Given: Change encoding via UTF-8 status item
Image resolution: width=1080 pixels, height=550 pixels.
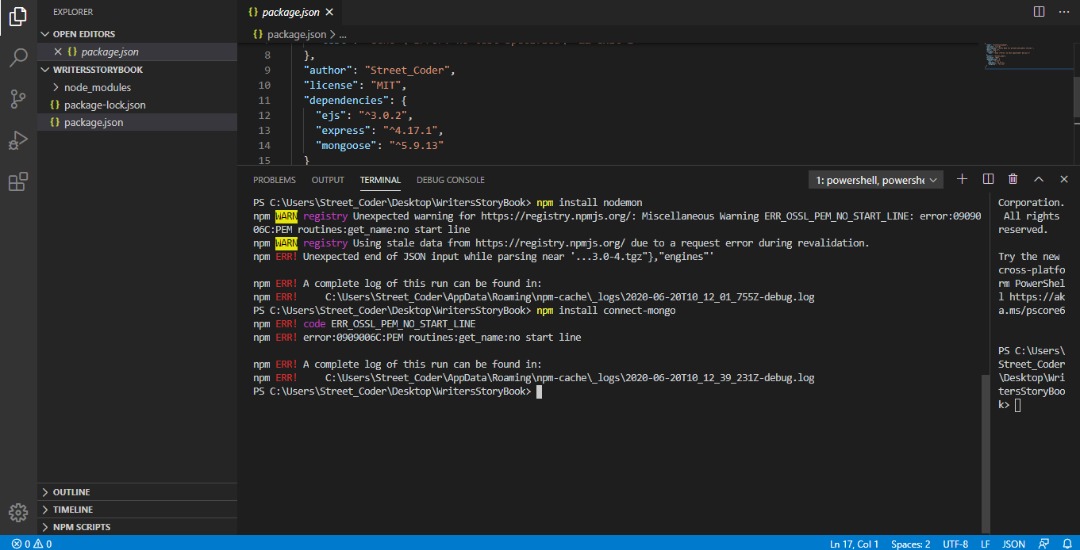Looking at the screenshot, I should pos(955,544).
